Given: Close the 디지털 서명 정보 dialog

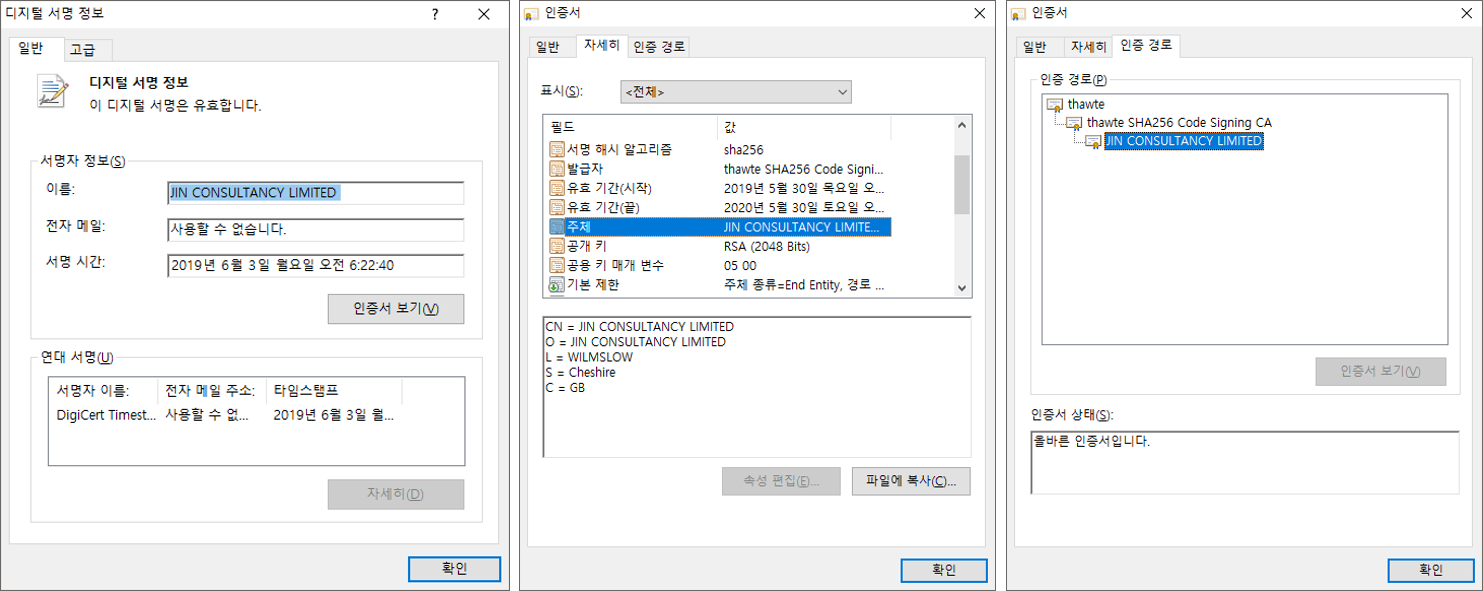Looking at the screenshot, I should [x=484, y=14].
